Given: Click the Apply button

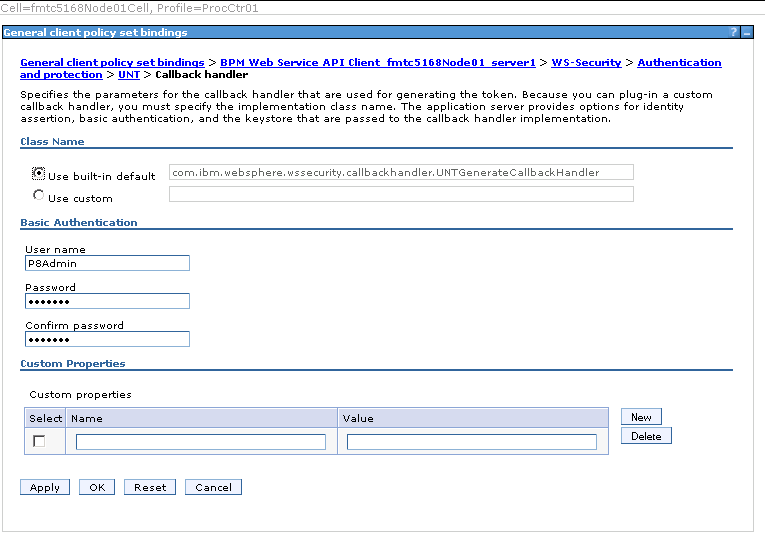Looking at the screenshot, I should [x=45, y=487].
